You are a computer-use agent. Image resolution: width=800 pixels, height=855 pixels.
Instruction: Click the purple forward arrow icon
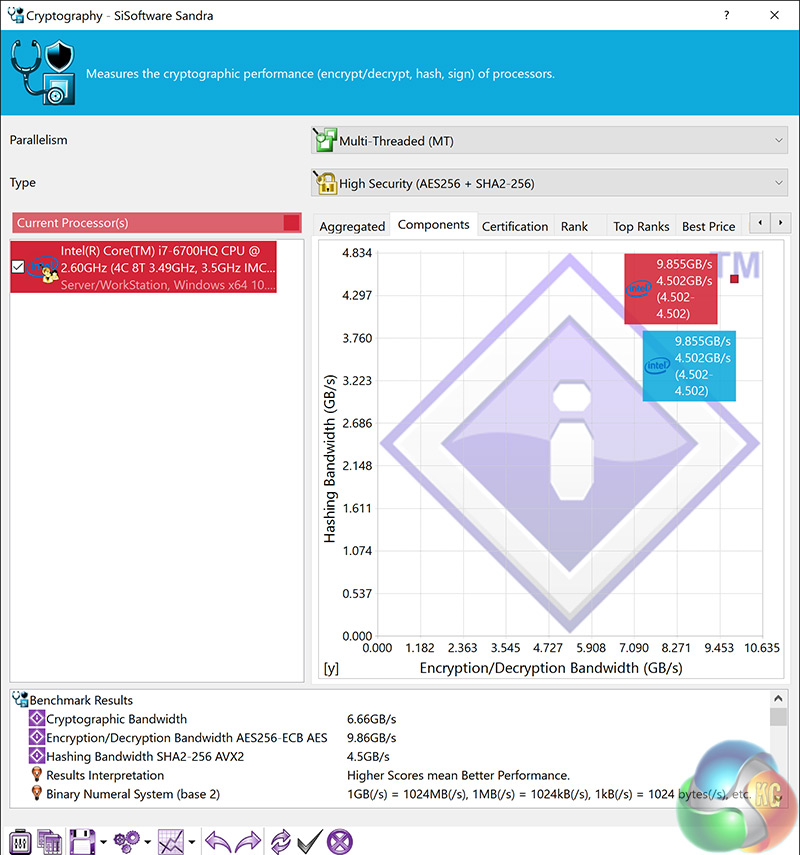tap(248, 841)
